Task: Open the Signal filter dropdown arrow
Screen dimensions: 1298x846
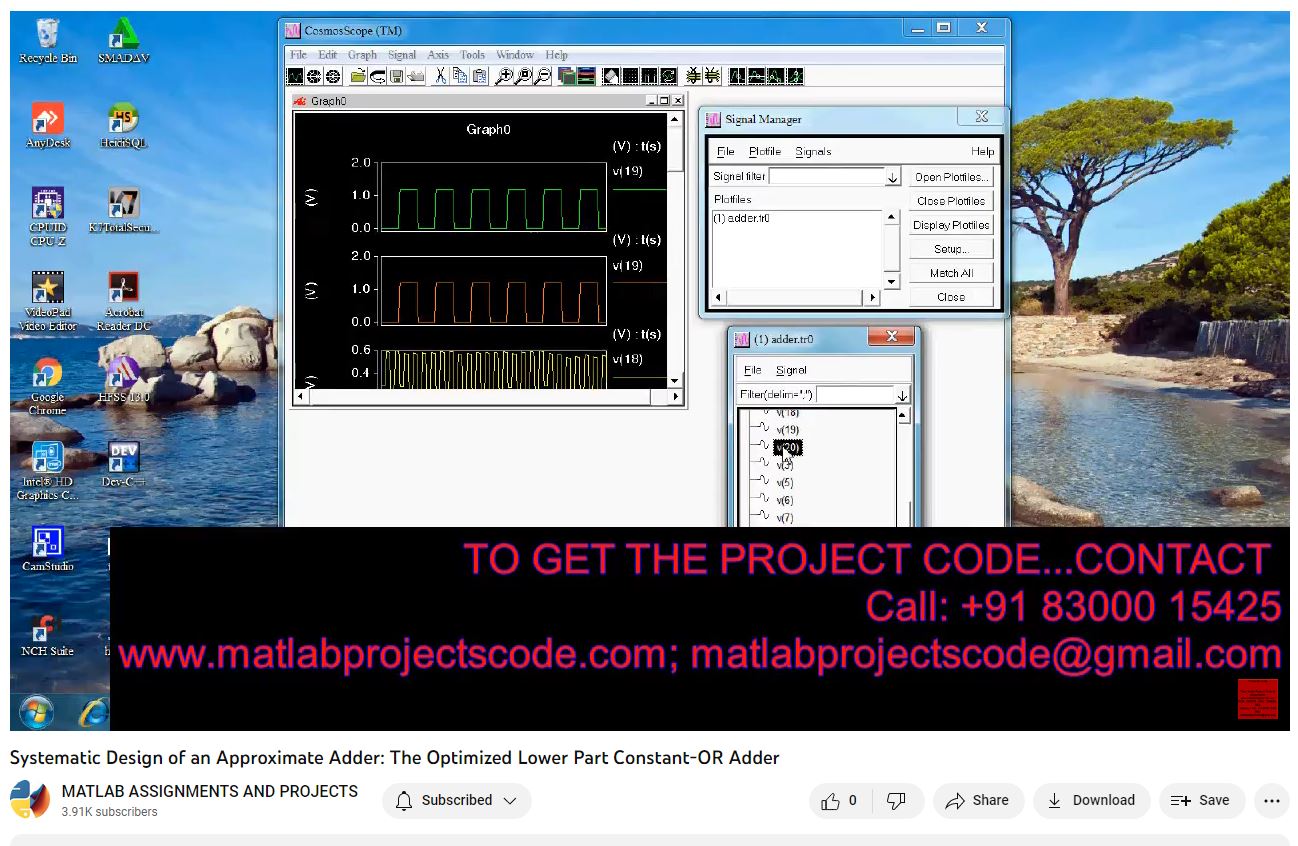Action: click(892, 177)
